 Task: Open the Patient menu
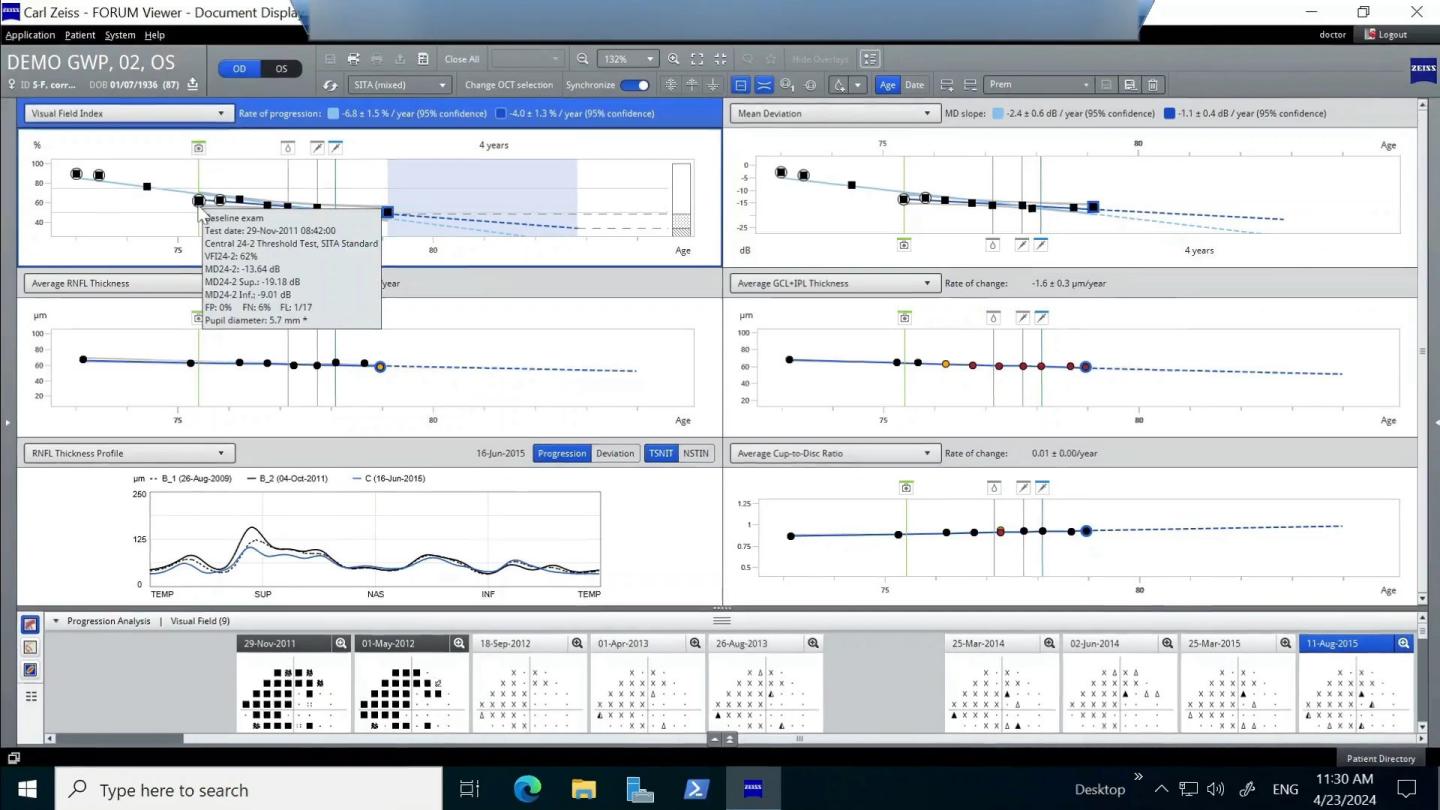tap(79, 34)
